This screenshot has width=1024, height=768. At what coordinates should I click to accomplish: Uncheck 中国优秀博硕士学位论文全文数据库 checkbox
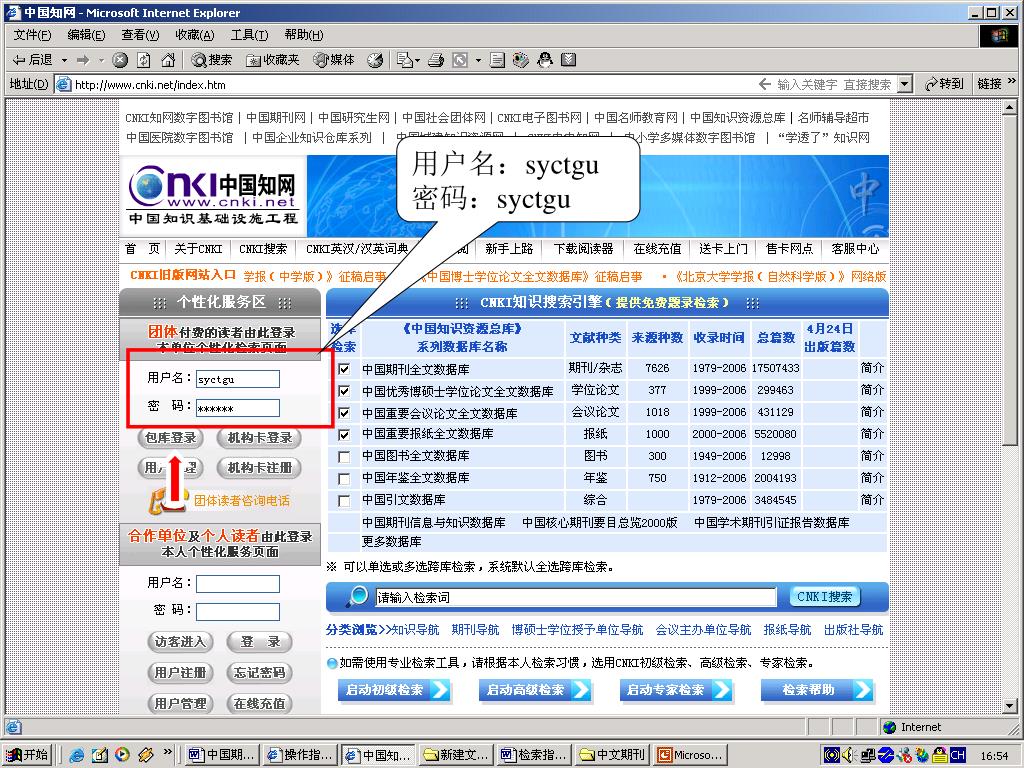click(x=344, y=391)
